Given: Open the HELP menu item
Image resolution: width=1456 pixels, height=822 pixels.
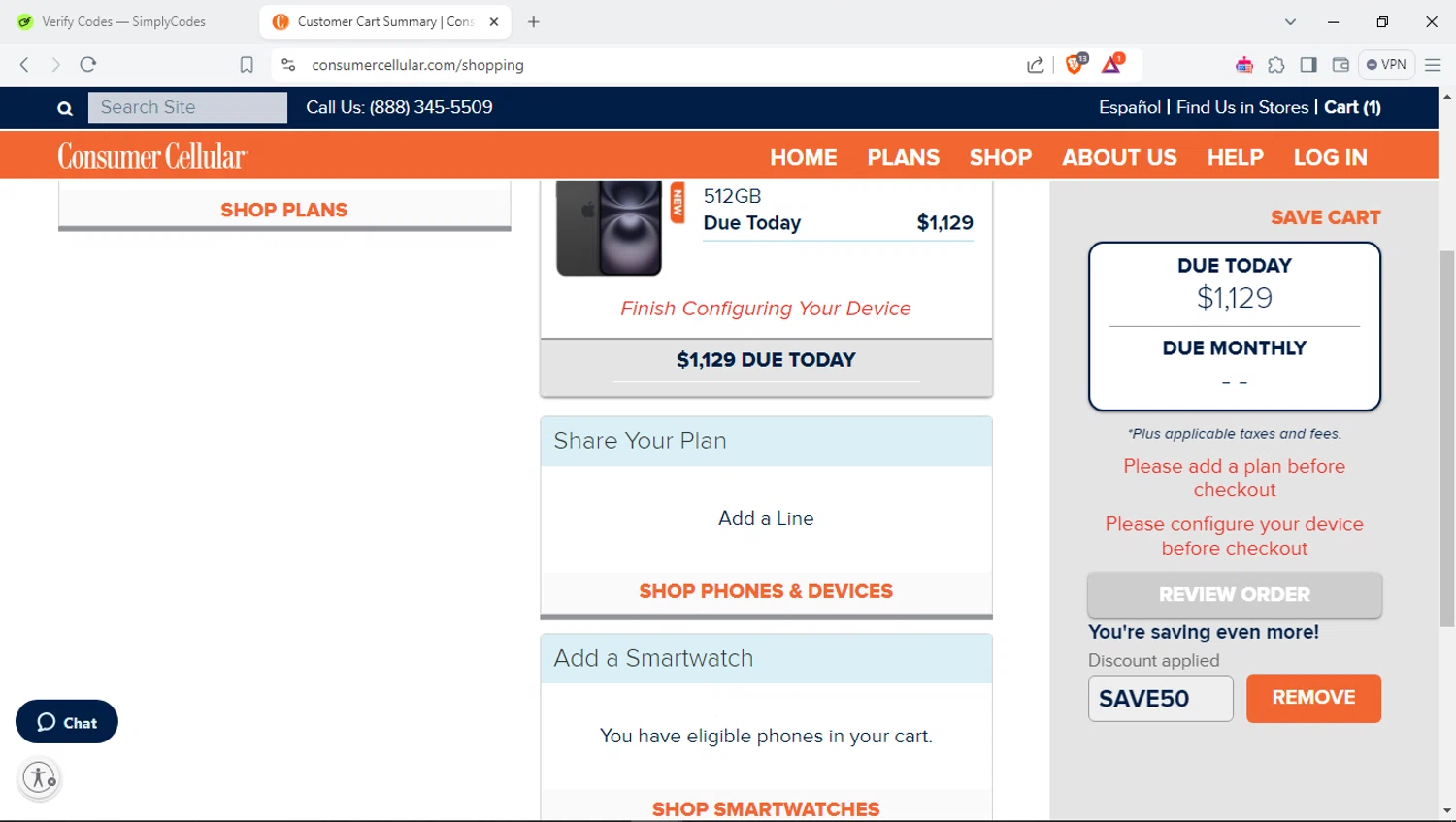Looking at the screenshot, I should click(x=1236, y=157).
